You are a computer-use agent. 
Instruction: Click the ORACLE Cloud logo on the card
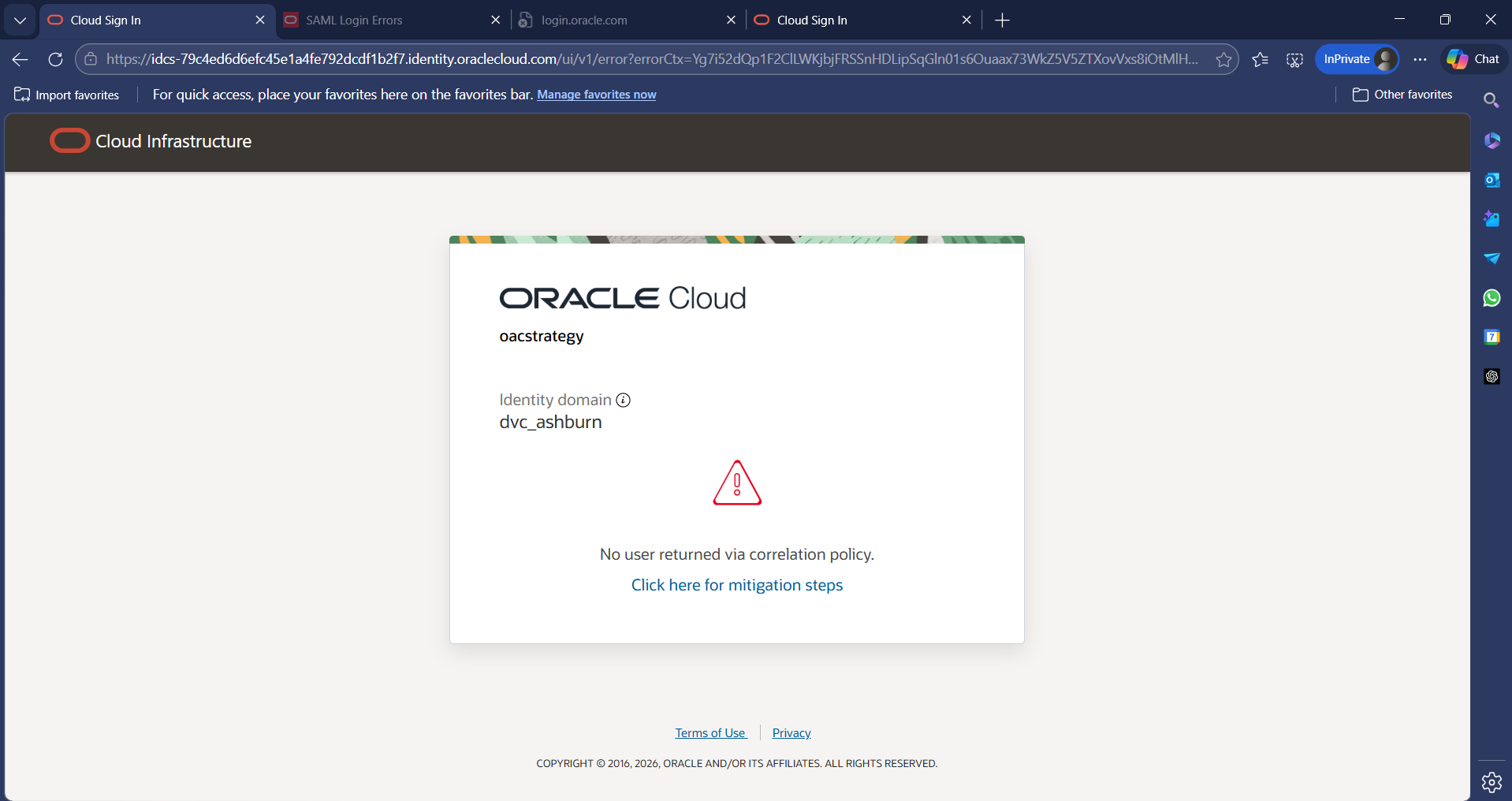click(x=623, y=298)
